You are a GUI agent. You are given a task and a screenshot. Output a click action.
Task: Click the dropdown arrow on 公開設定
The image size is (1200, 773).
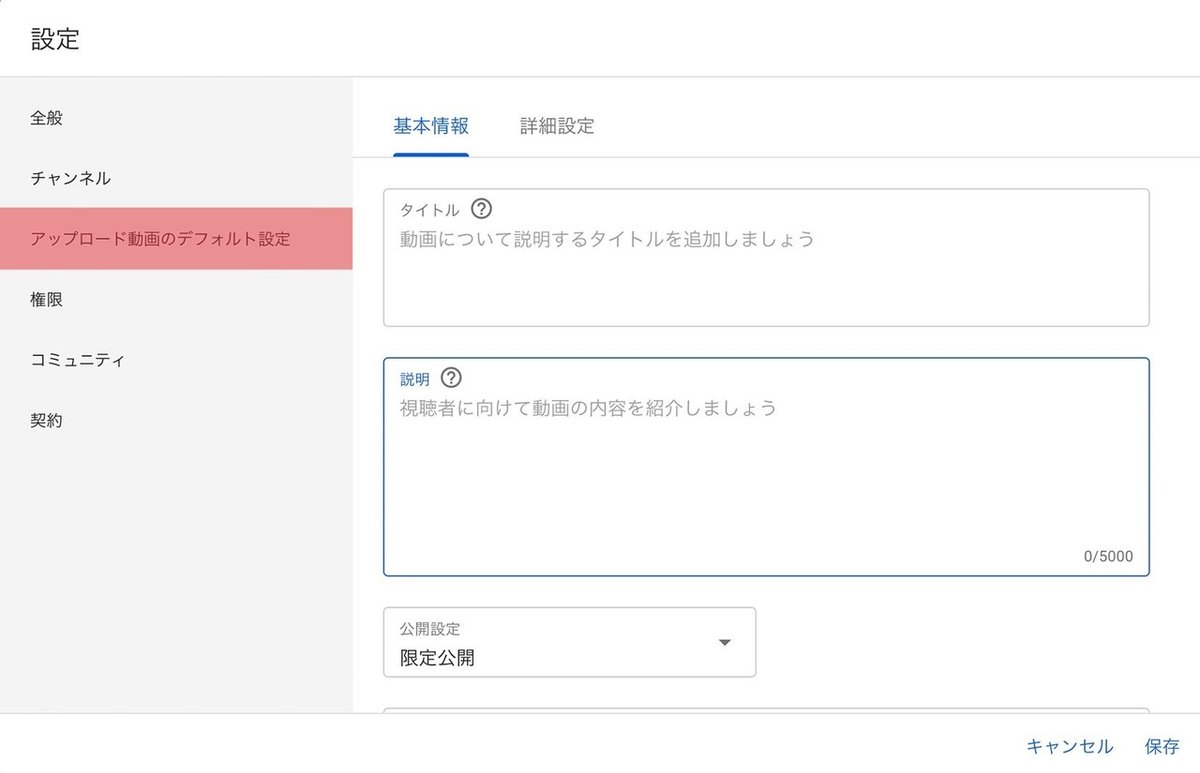point(724,643)
